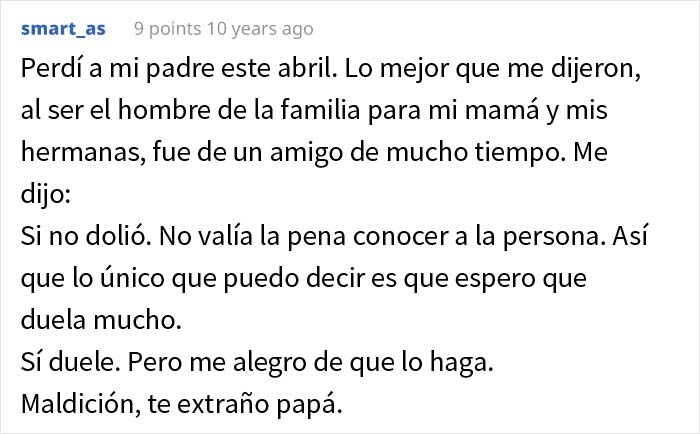Click the opening sentence 'Perdí a mi padre este abril'
Image resolution: width=700 pixels, height=434 pixels.
tap(179, 69)
